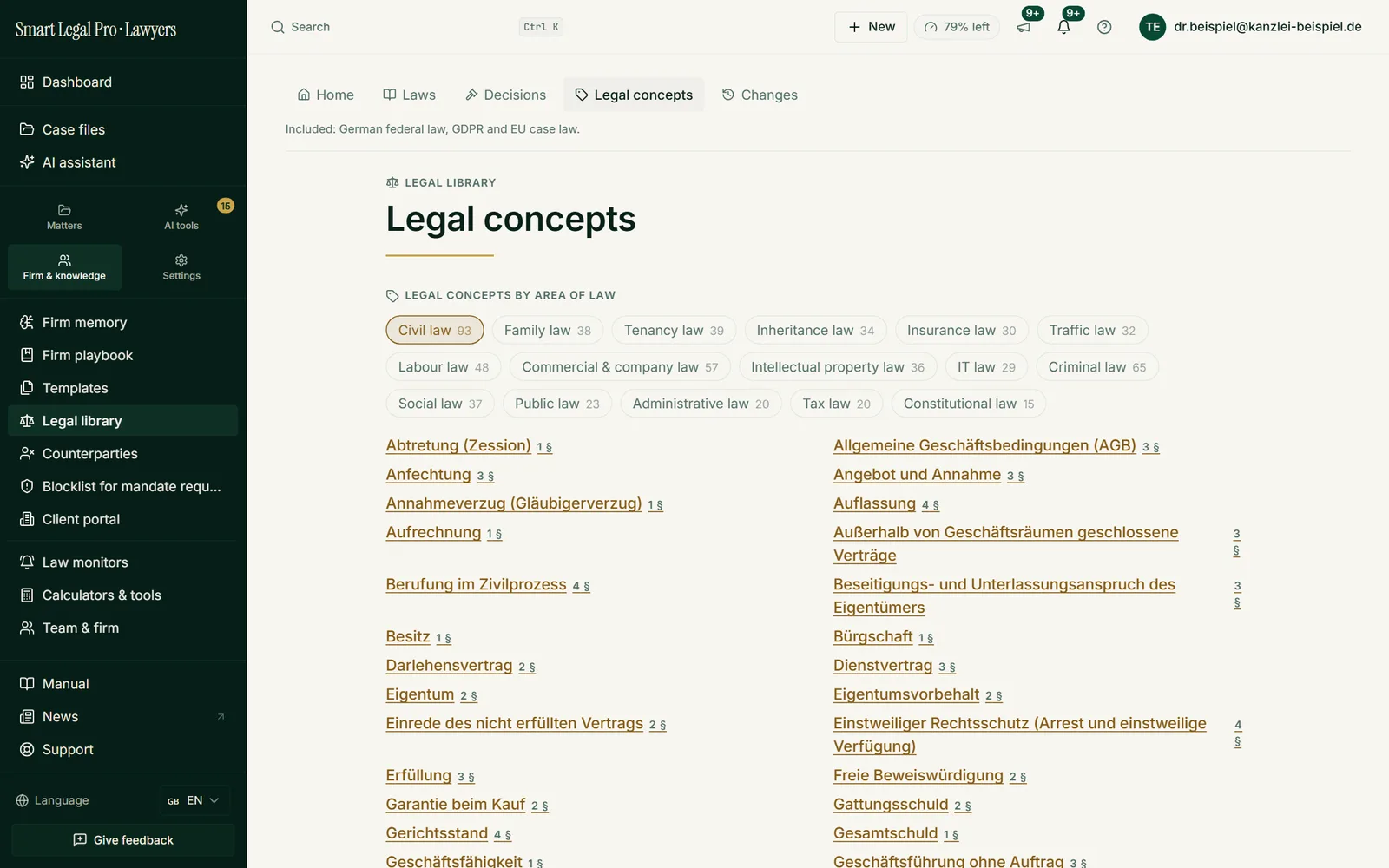This screenshot has width=1389, height=868.
Task: Switch to the Decisions tab
Action: click(506, 95)
